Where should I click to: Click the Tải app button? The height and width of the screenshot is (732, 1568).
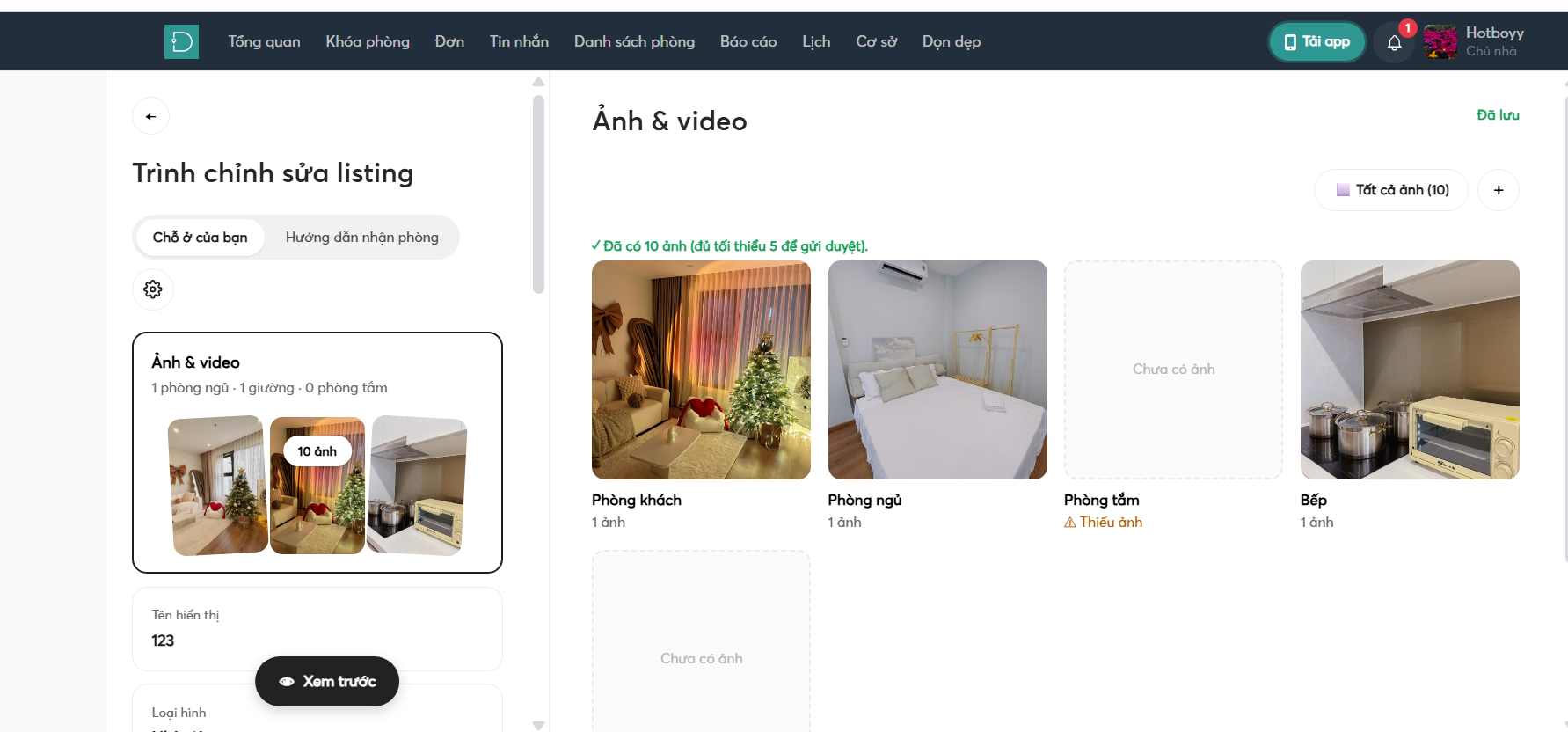click(1316, 41)
